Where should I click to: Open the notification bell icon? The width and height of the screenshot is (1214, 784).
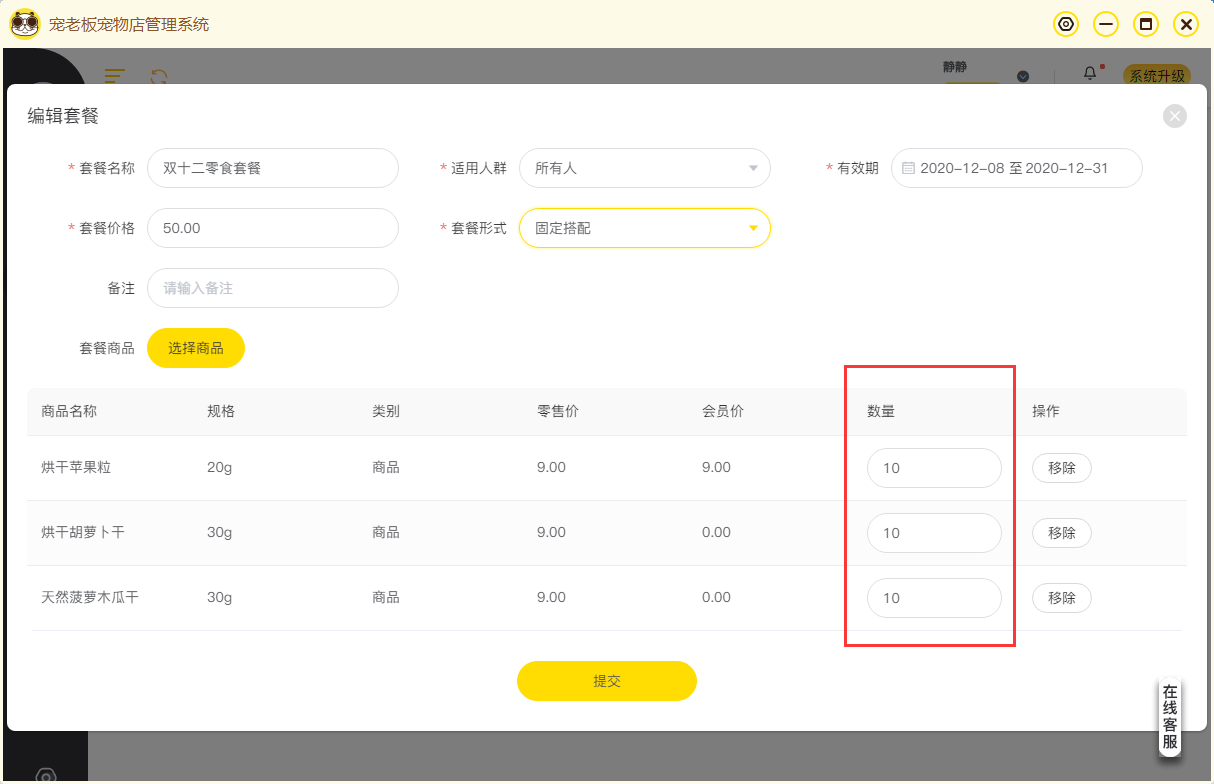[1090, 74]
